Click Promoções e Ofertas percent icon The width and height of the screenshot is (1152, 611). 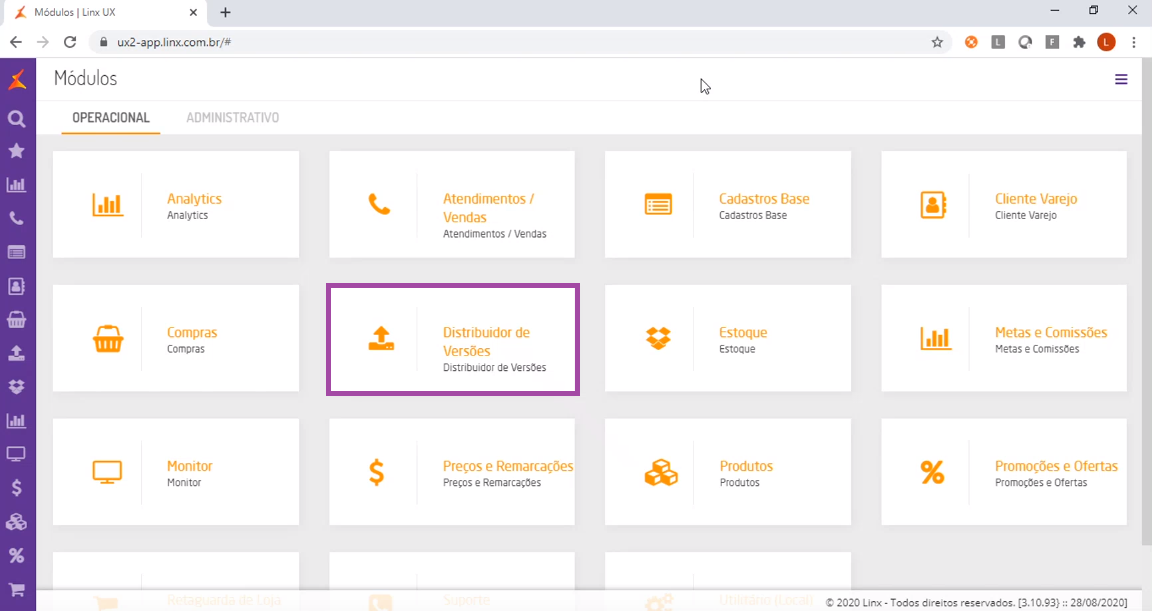(x=932, y=472)
